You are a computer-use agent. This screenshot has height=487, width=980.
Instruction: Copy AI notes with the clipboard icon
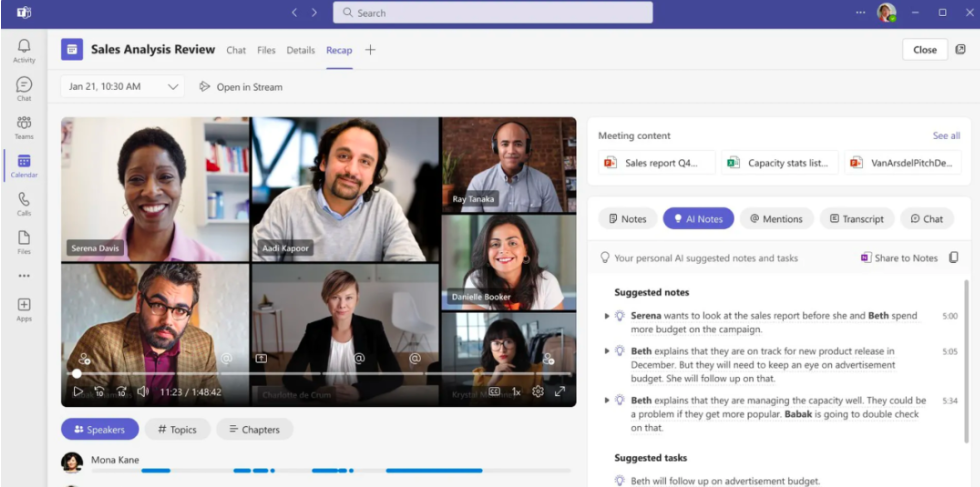(x=954, y=258)
